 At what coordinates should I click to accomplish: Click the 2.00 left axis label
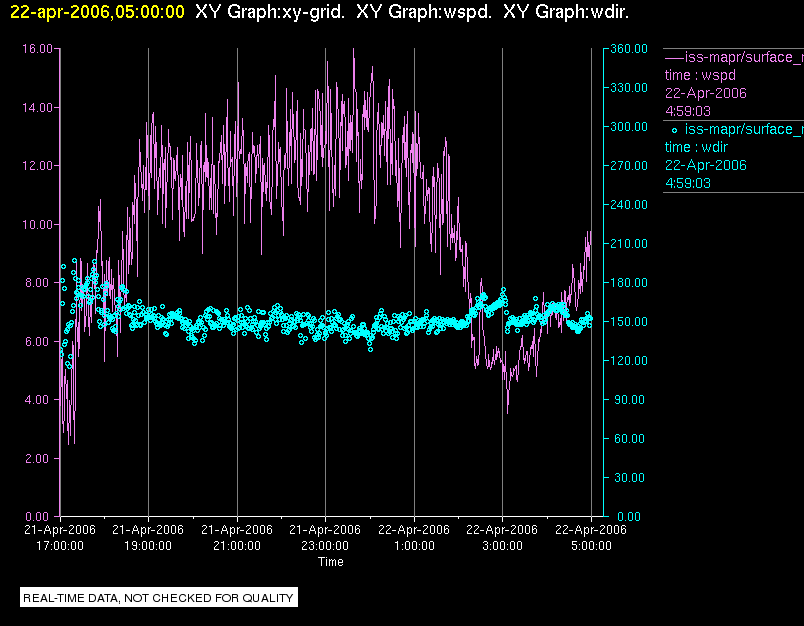click(39, 458)
